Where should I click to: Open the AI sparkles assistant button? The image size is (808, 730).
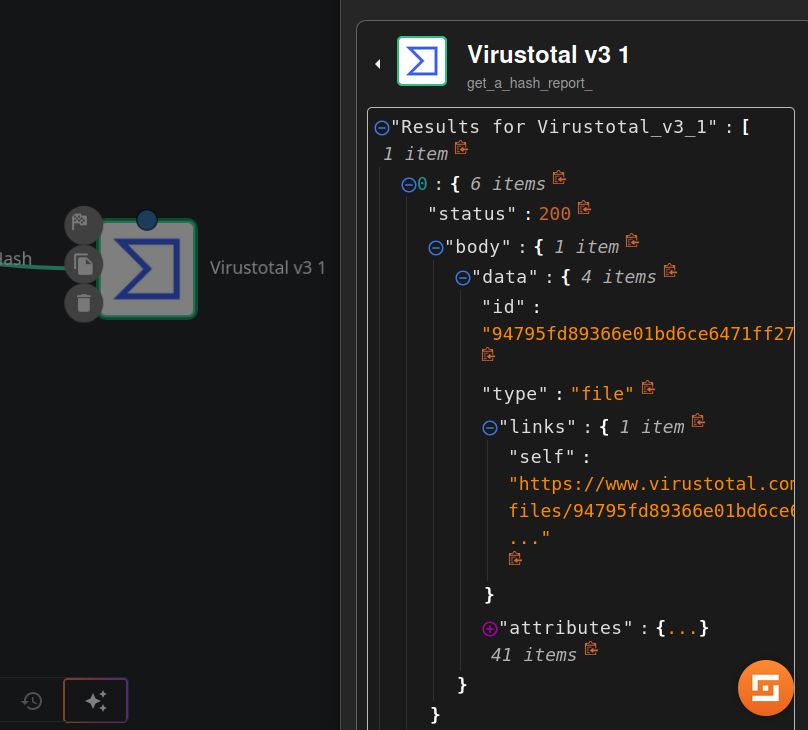tap(96, 700)
